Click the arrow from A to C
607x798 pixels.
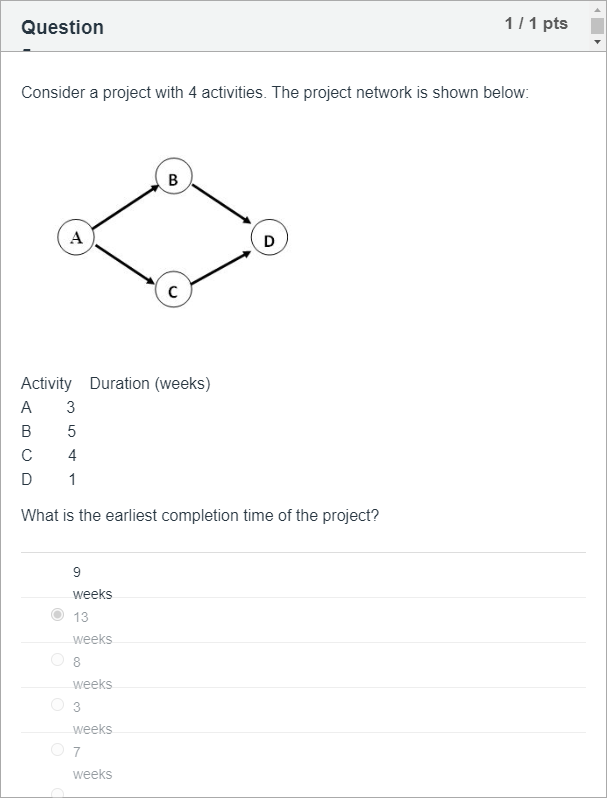click(x=125, y=264)
